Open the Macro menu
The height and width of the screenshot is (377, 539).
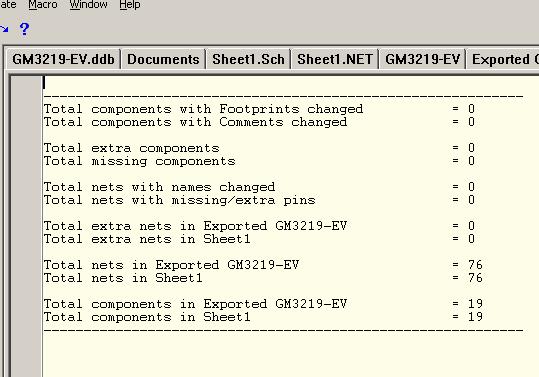tap(43, 4)
